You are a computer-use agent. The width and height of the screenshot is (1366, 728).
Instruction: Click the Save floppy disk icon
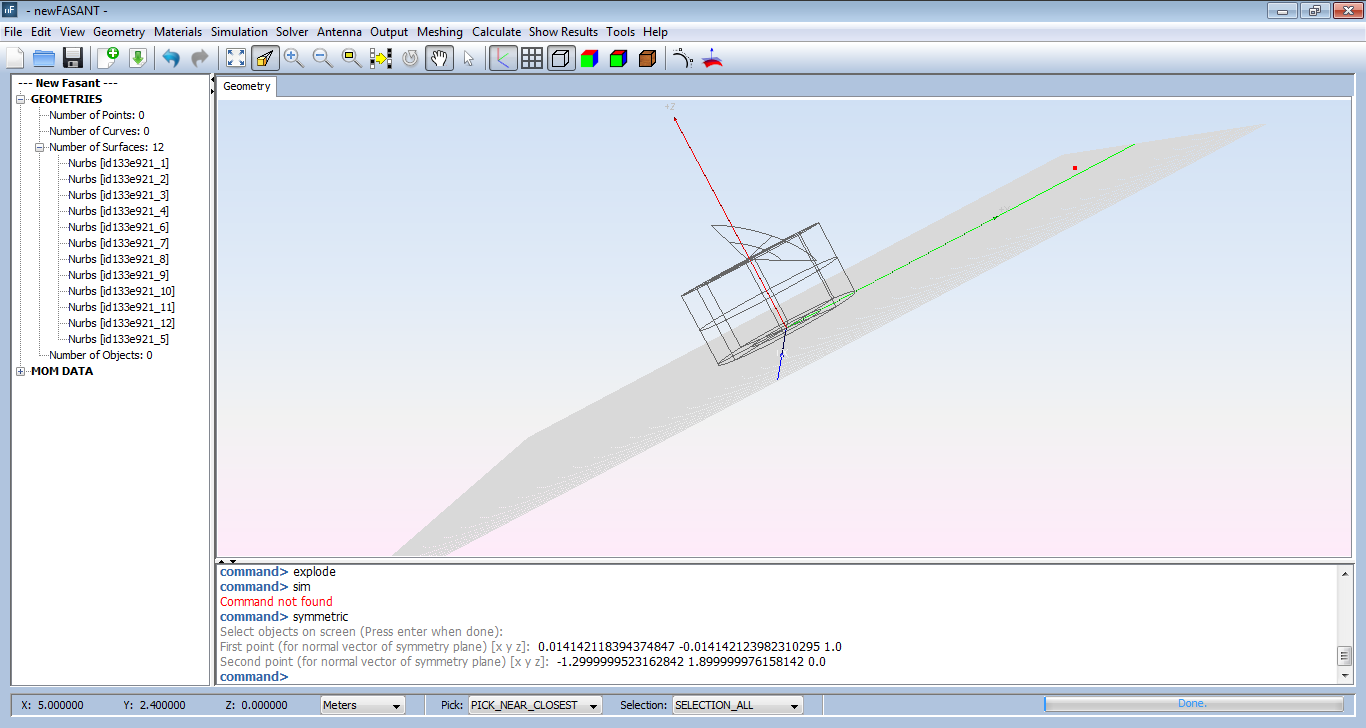click(x=73, y=58)
